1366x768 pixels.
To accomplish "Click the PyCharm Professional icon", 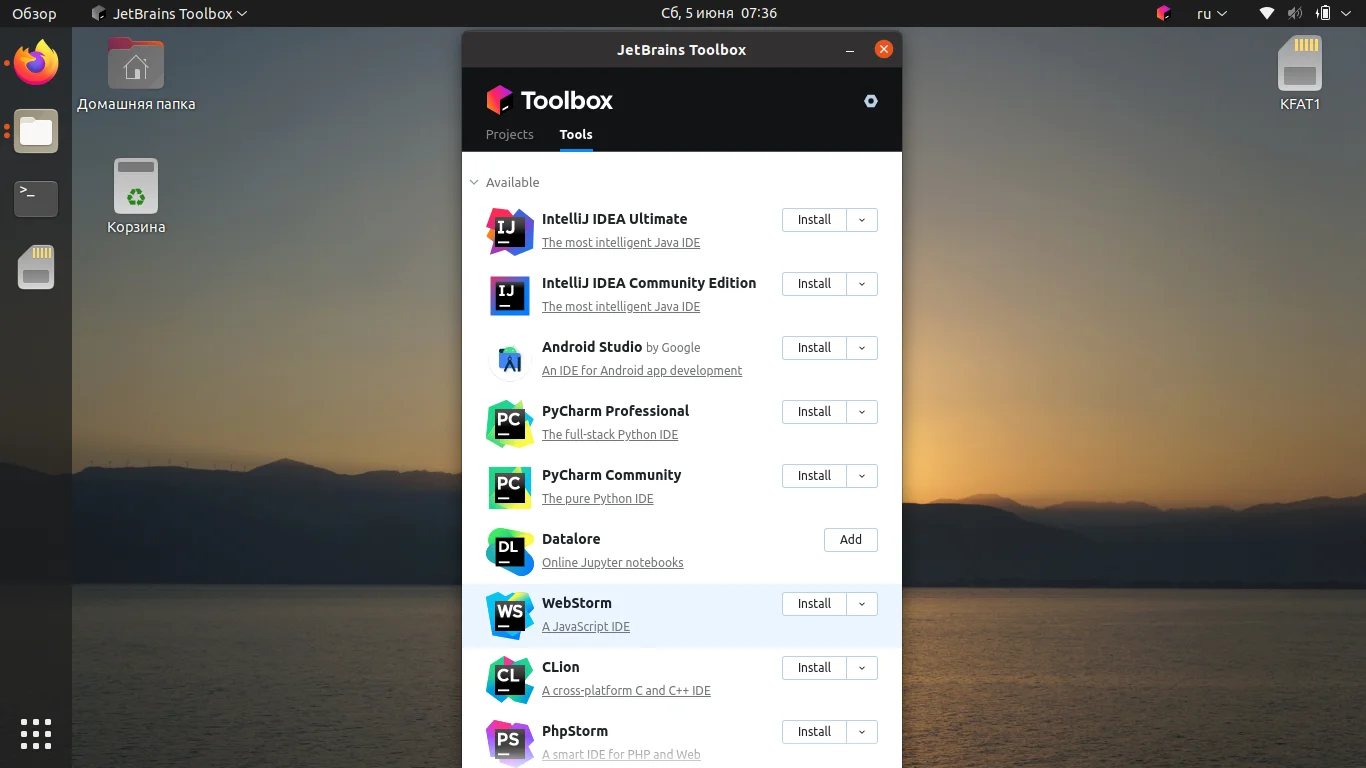I will [509, 423].
